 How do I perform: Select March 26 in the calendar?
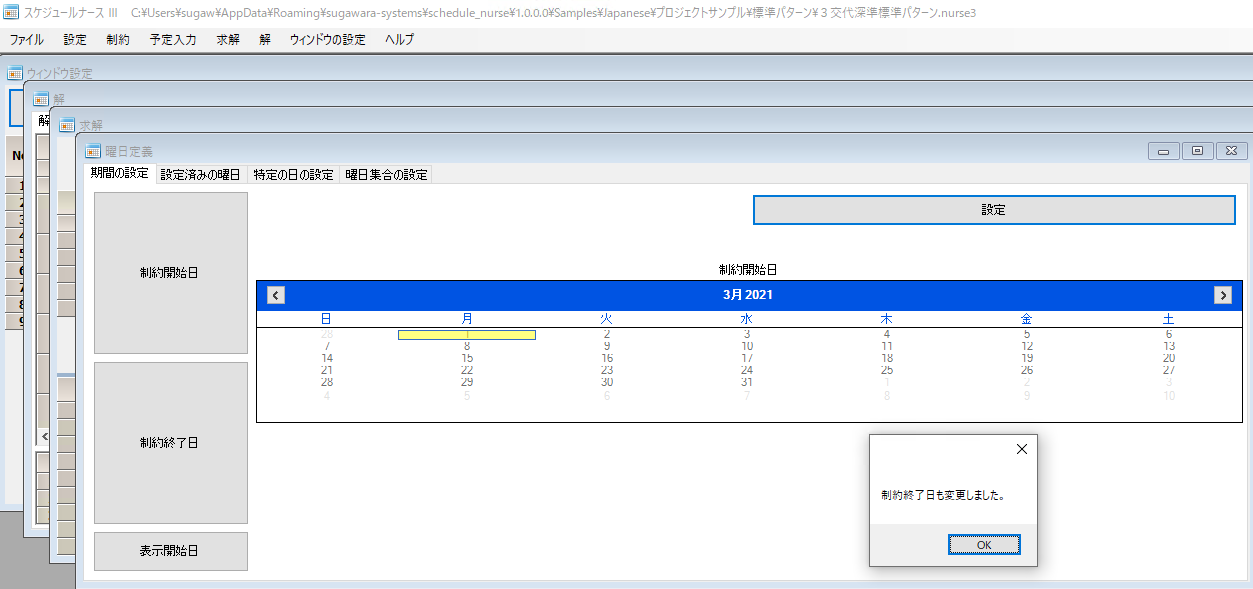1027,370
